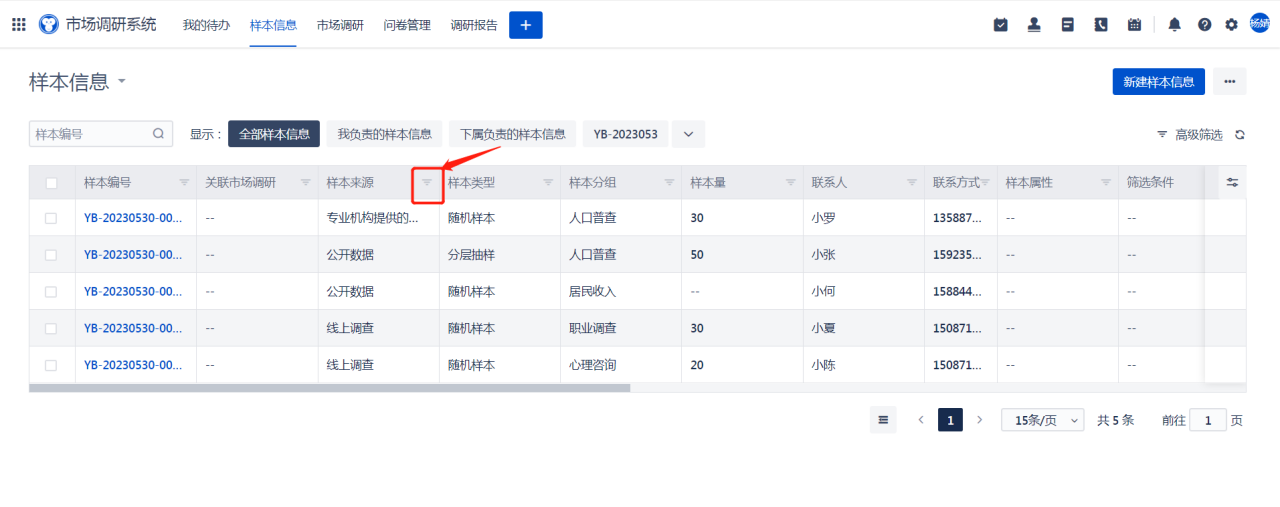Filter the 联系方式 column
The width and height of the screenshot is (1280, 507).
point(985,183)
